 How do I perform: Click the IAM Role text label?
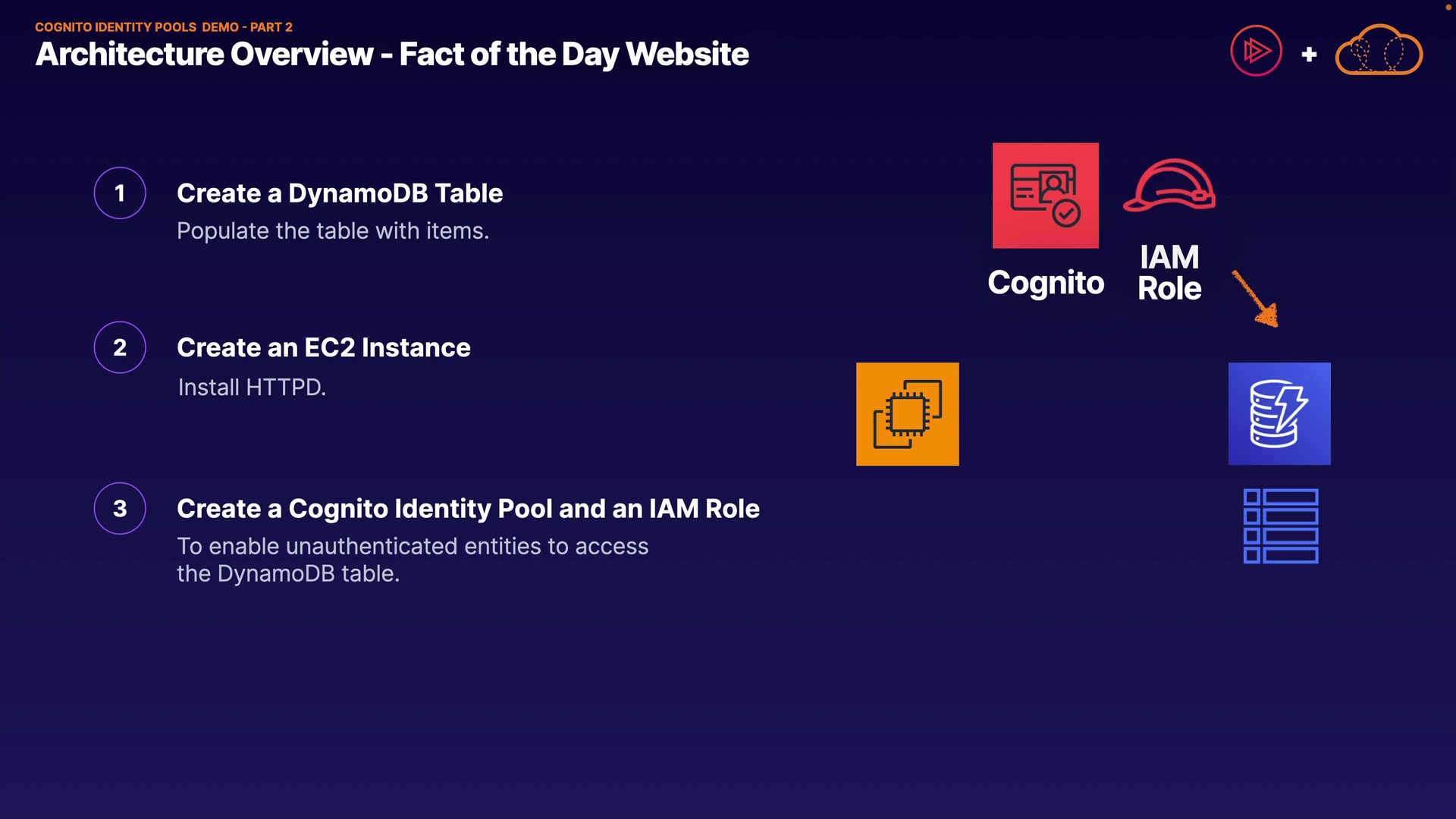1169,273
